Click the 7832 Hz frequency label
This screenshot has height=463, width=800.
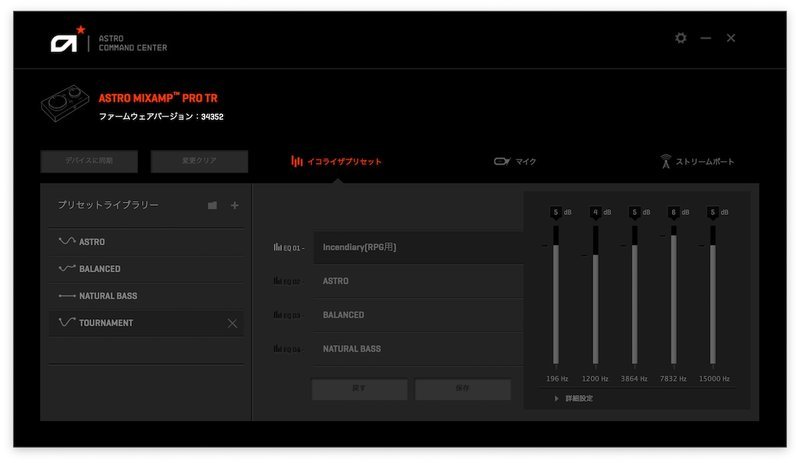[x=673, y=379]
